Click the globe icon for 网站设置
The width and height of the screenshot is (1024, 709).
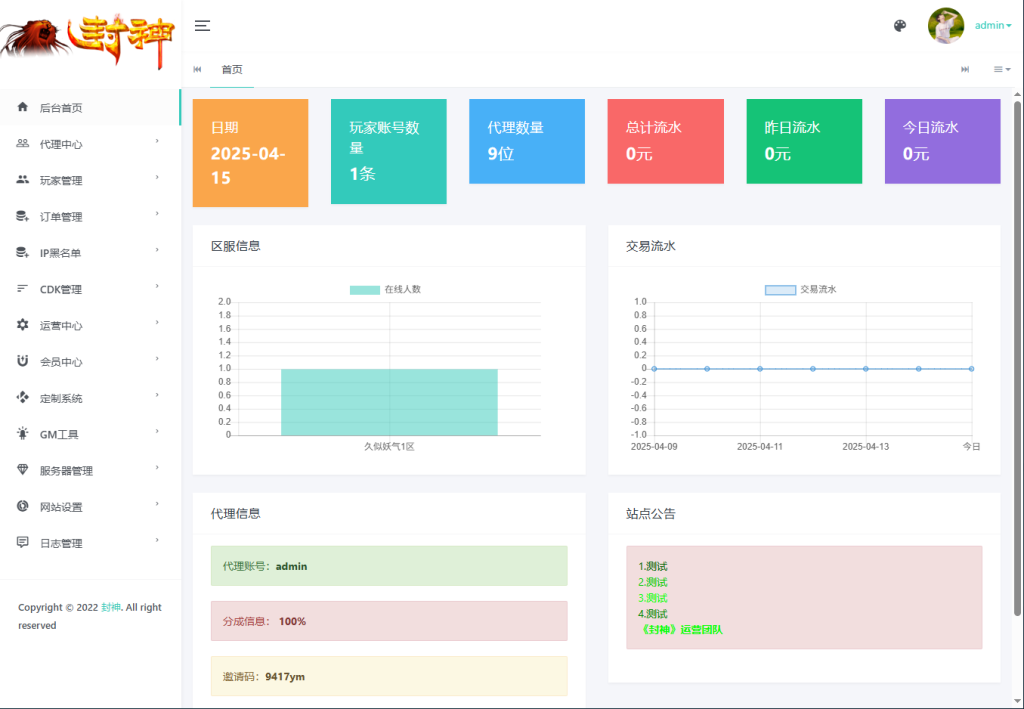tap(23, 506)
